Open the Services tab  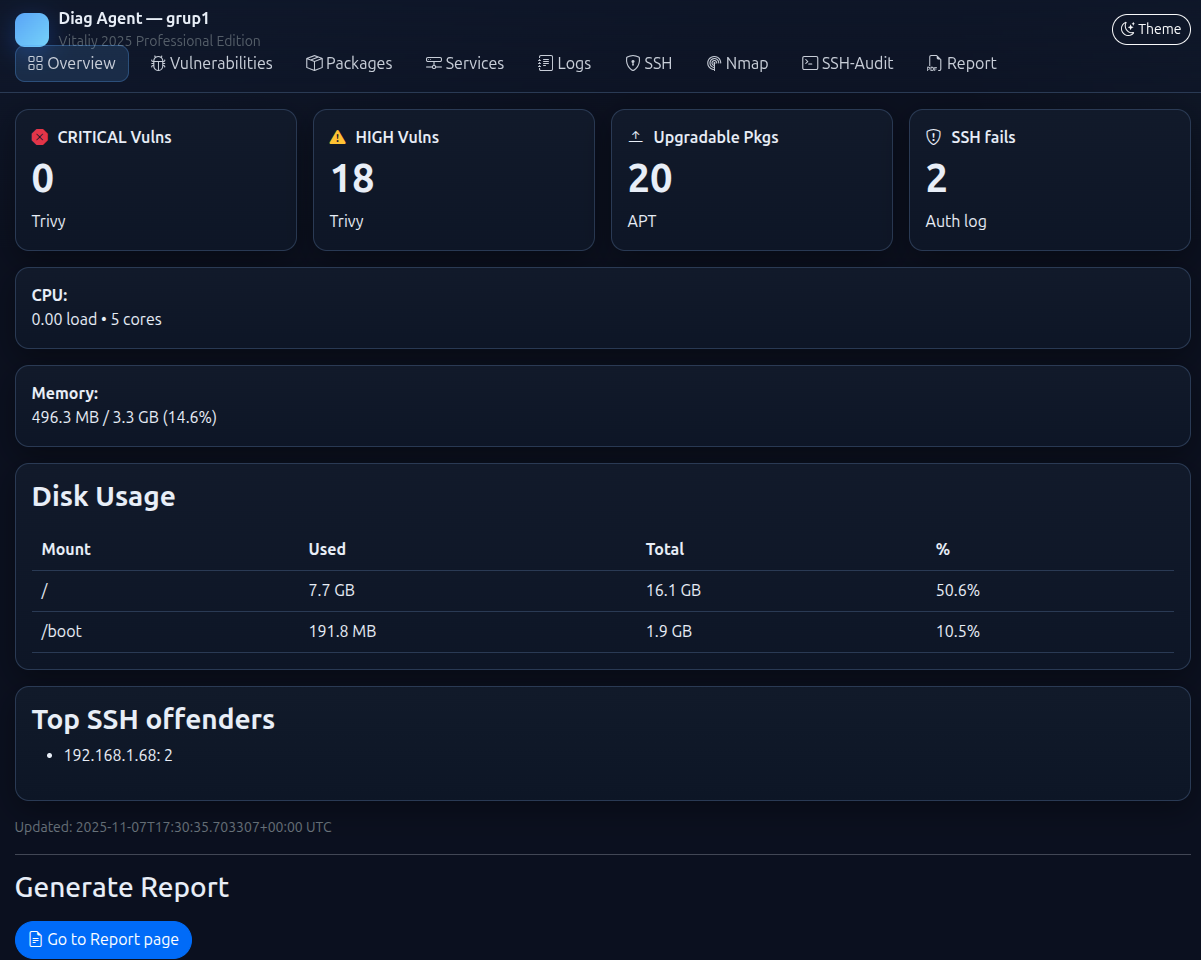tap(465, 63)
